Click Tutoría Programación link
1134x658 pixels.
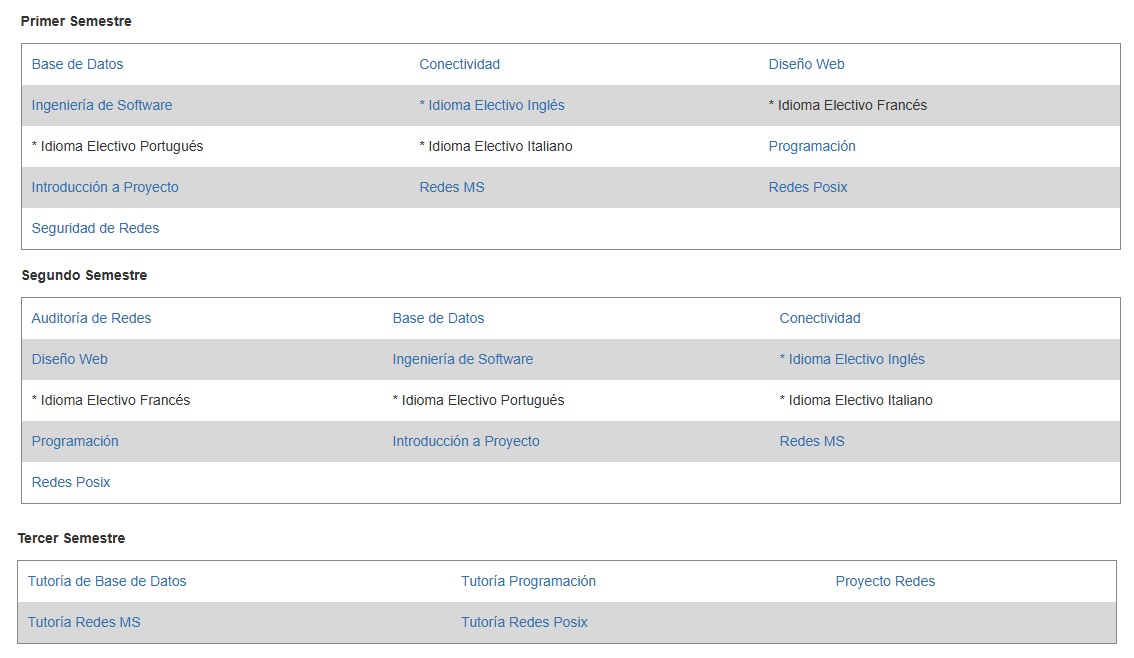(528, 581)
